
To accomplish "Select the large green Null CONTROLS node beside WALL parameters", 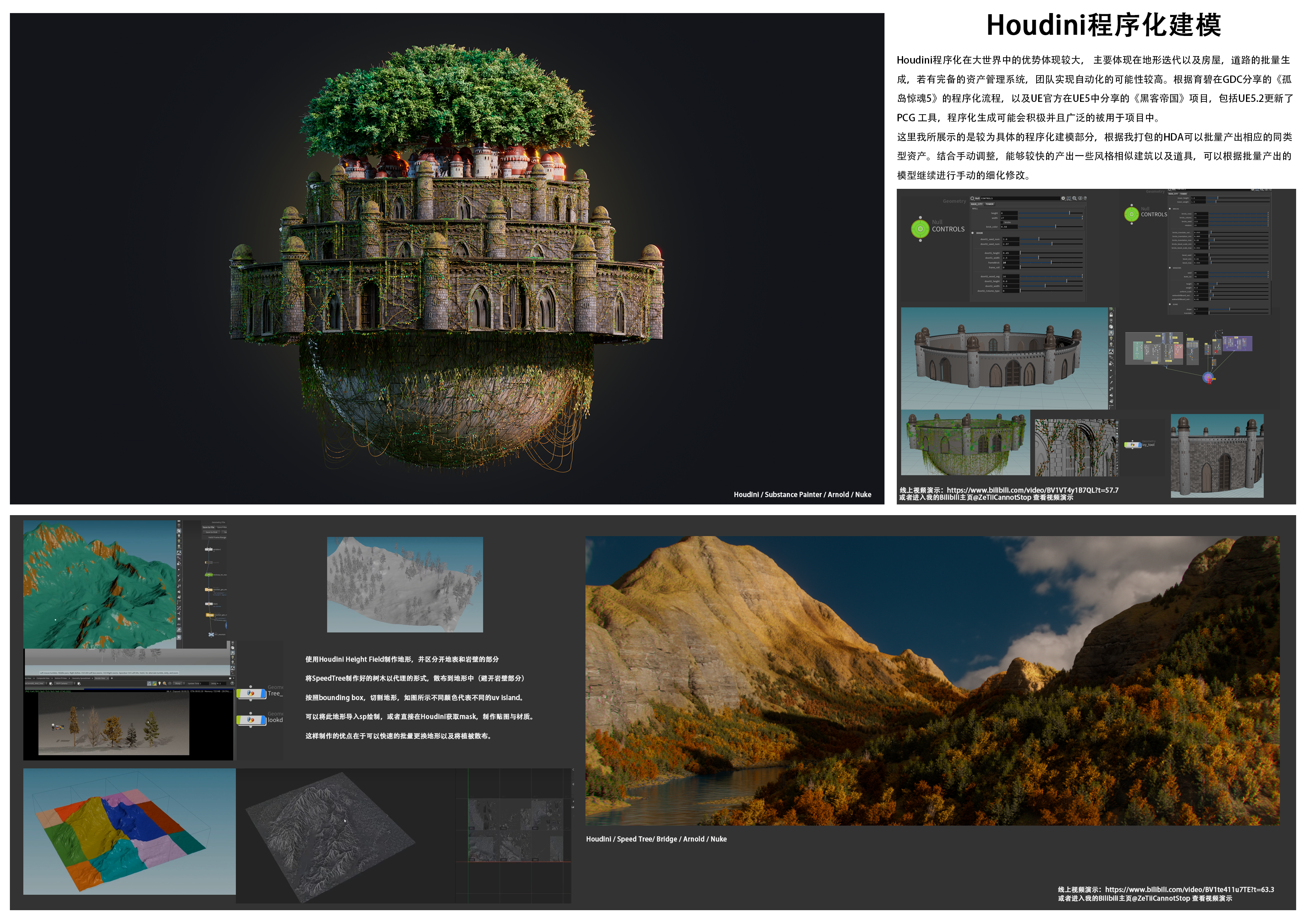I will point(920,228).
